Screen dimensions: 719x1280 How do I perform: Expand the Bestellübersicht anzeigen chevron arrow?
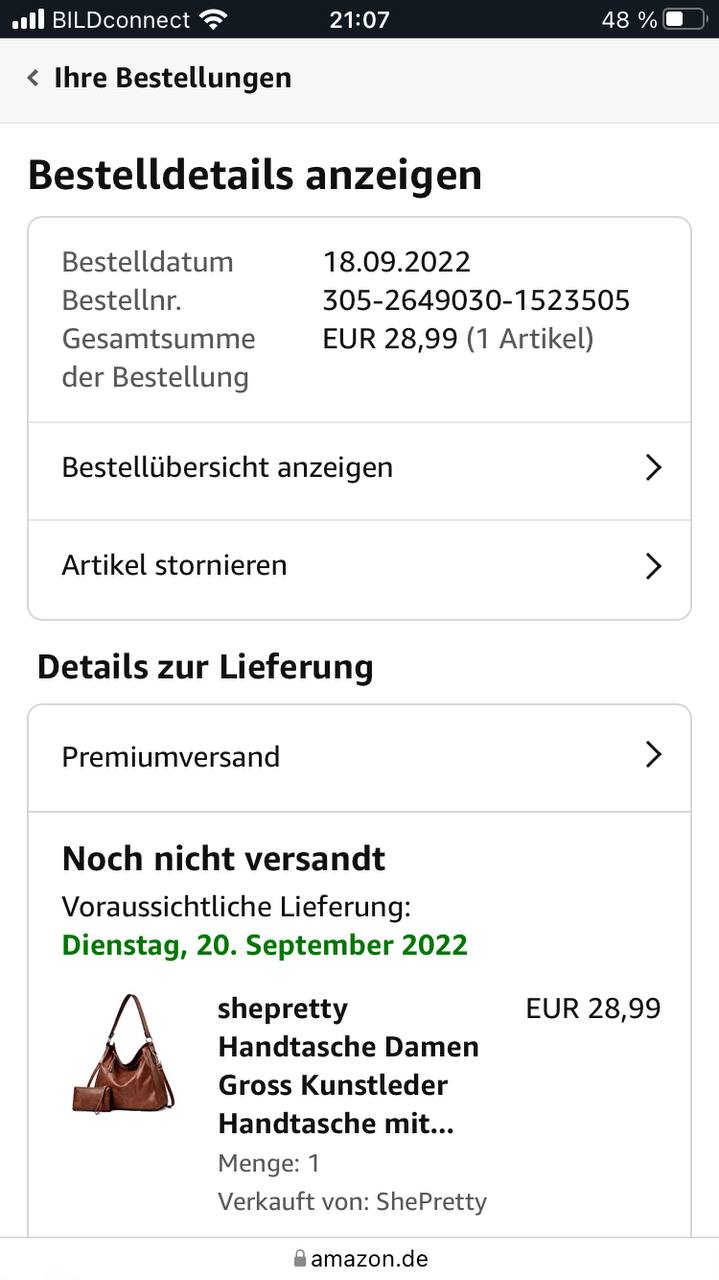(x=653, y=468)
